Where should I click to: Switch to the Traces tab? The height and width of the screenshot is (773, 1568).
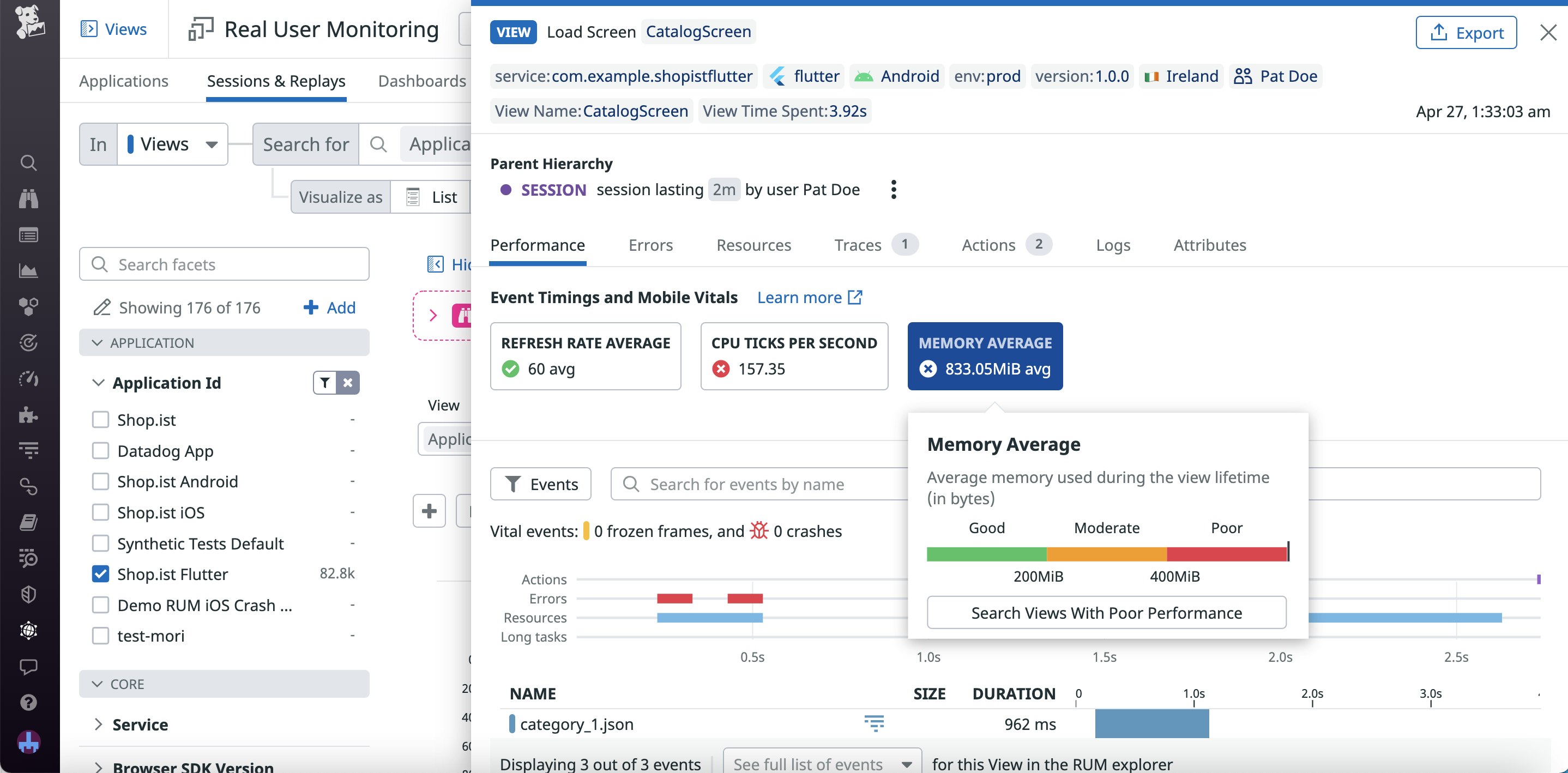pos(858,245)
